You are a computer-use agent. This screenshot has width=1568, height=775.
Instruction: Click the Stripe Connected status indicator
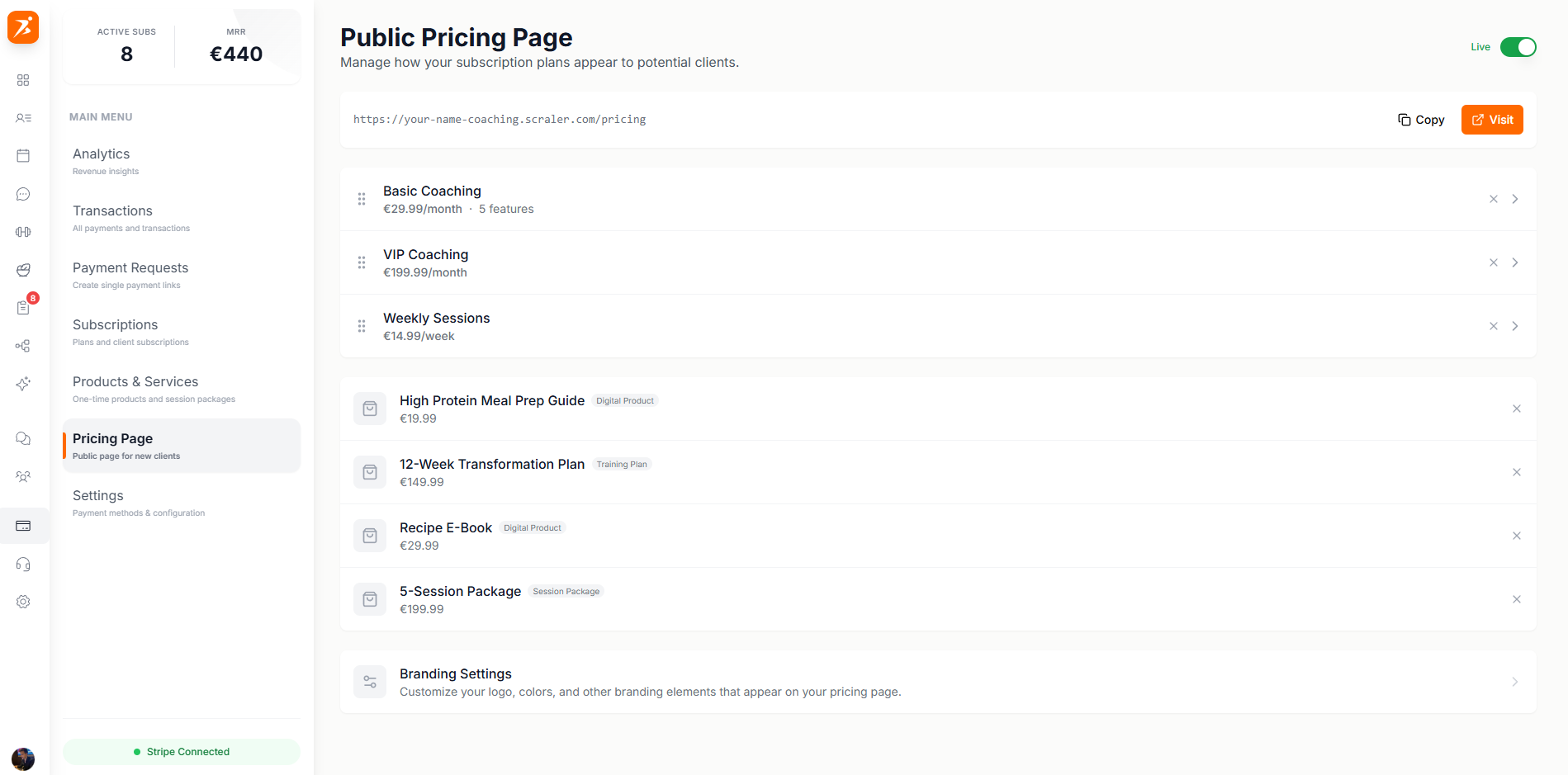[181, 751]
